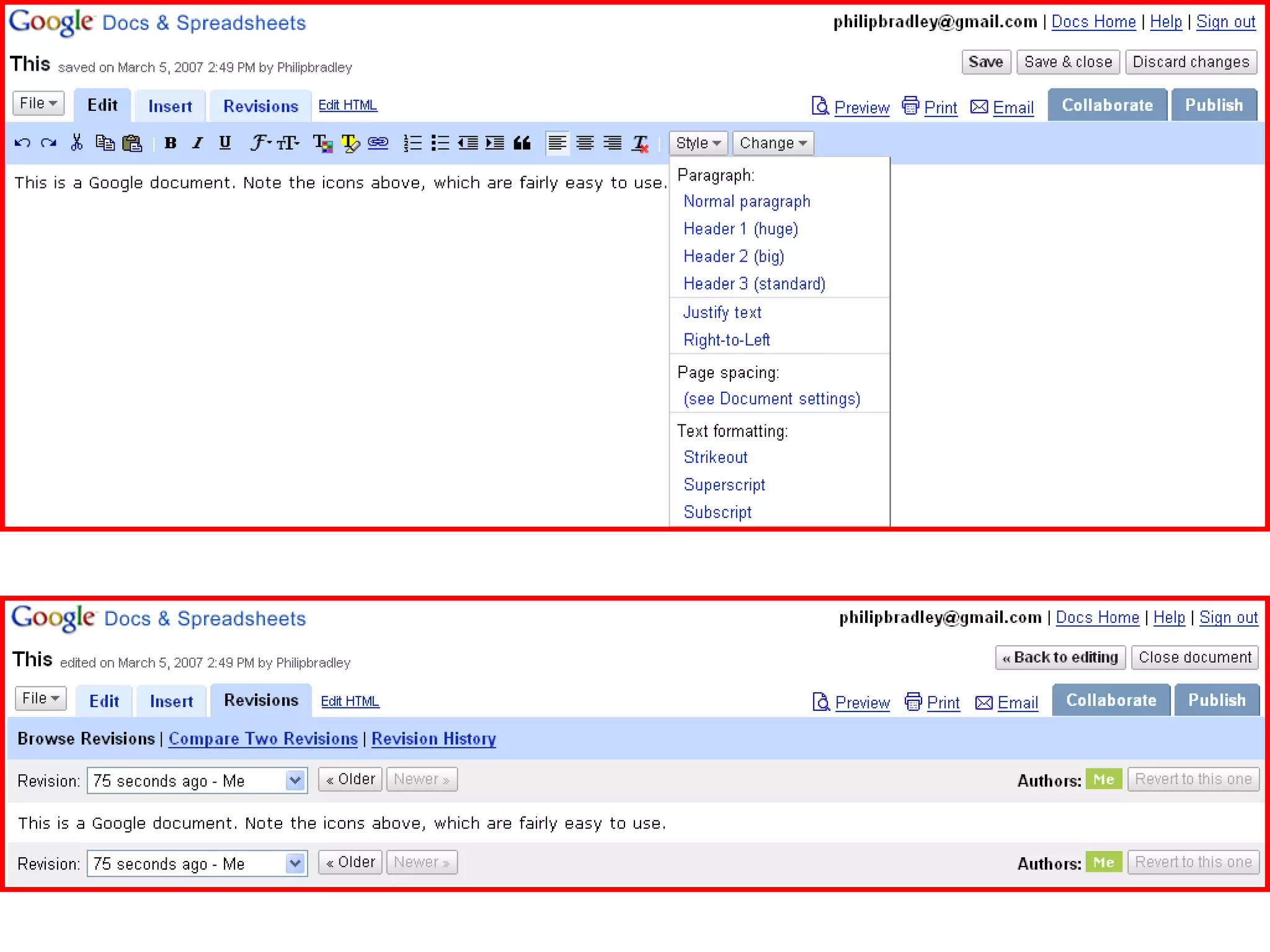The height and width of the screenshot is (952, 1270).
Task: Click 'Save & close' button
Action: pyautogui.click(x=1068, y=62)
